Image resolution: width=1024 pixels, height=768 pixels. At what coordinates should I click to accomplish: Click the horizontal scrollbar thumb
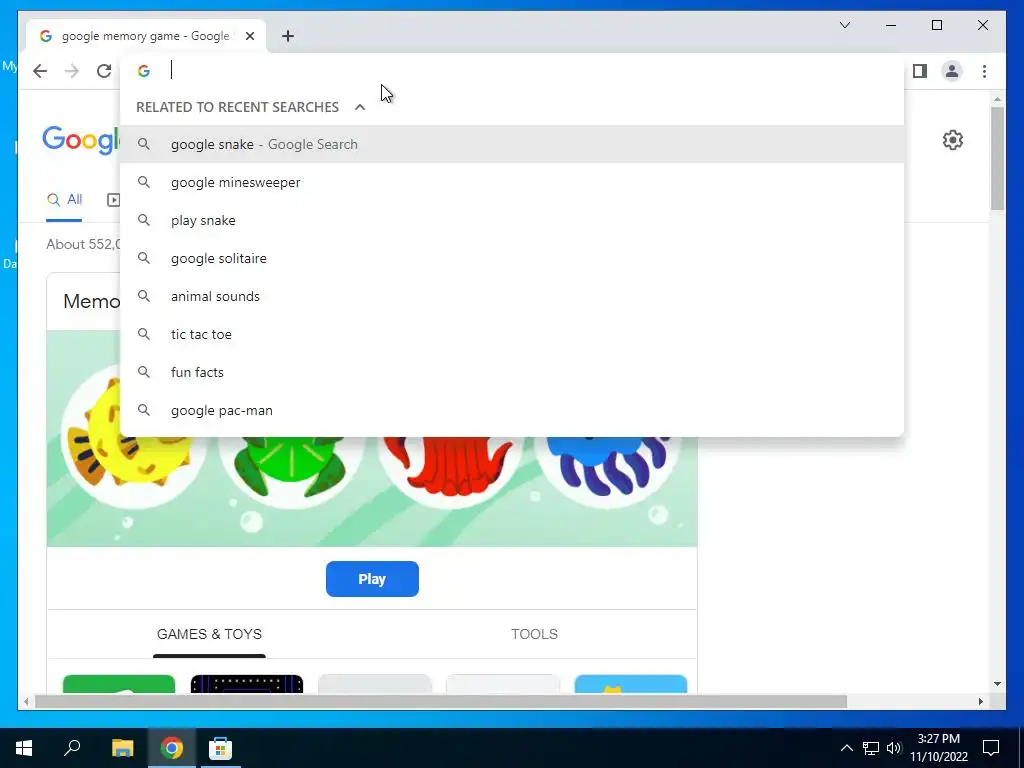441,701
